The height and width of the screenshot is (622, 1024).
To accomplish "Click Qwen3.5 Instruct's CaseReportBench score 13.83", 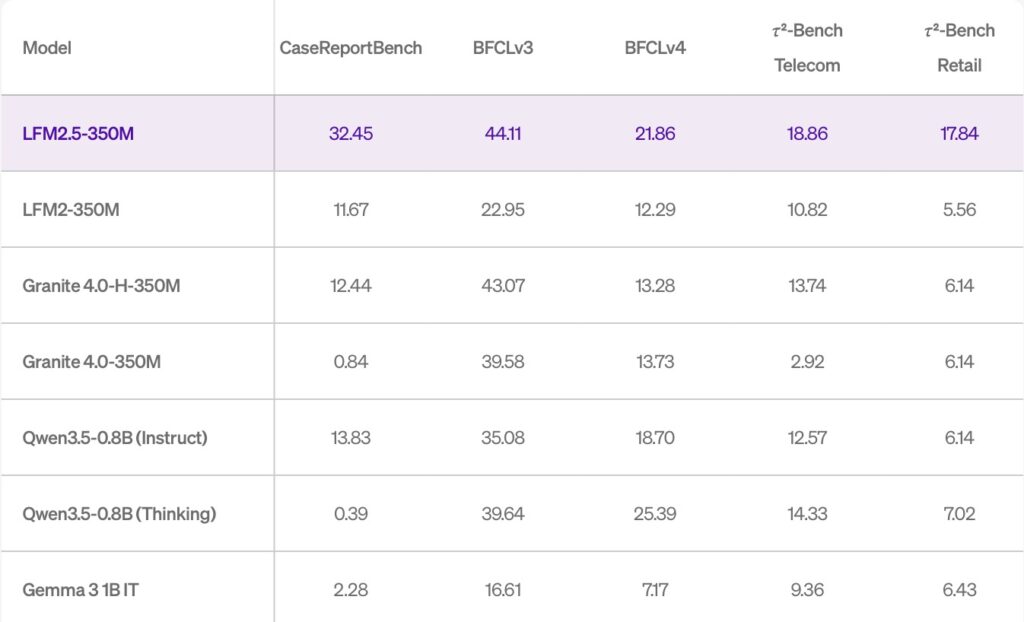I will coord(350,438).
